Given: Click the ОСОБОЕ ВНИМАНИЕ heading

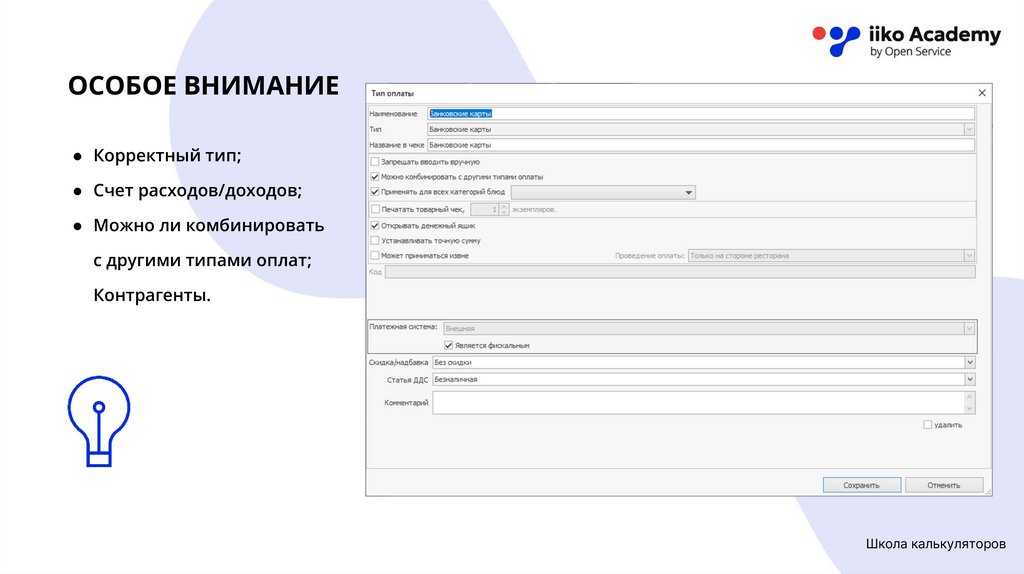Looking at the screenshot, I should coord(204,86).
